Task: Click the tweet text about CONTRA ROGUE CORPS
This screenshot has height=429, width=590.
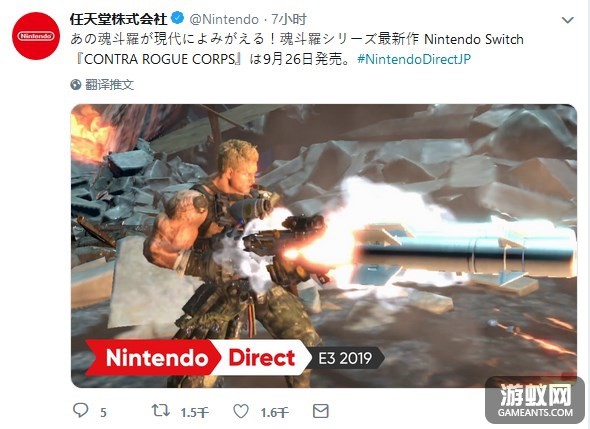Action: 297,49
